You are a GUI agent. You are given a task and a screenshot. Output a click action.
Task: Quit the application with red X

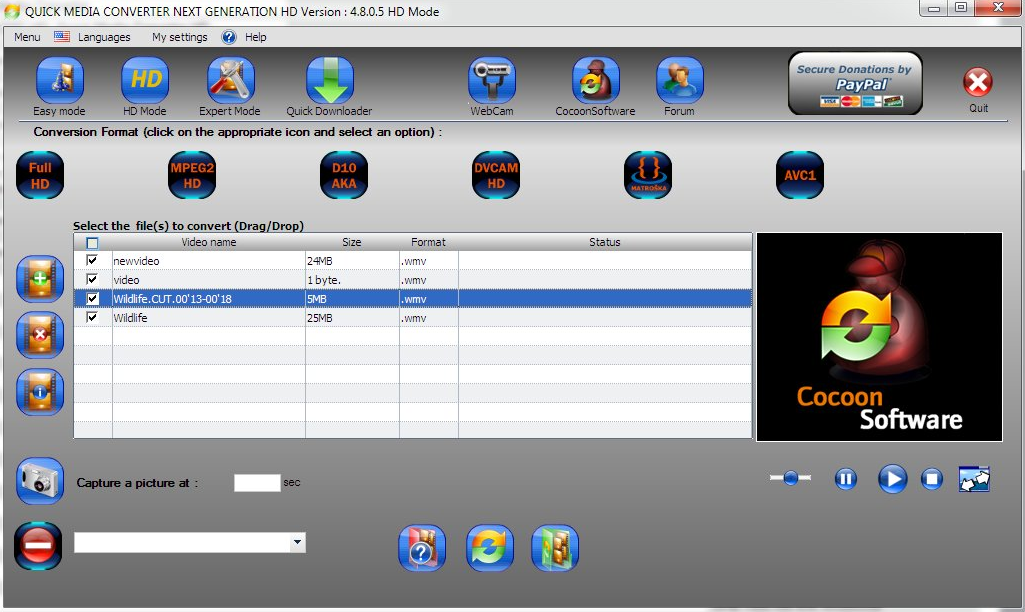tap(978, 82)
